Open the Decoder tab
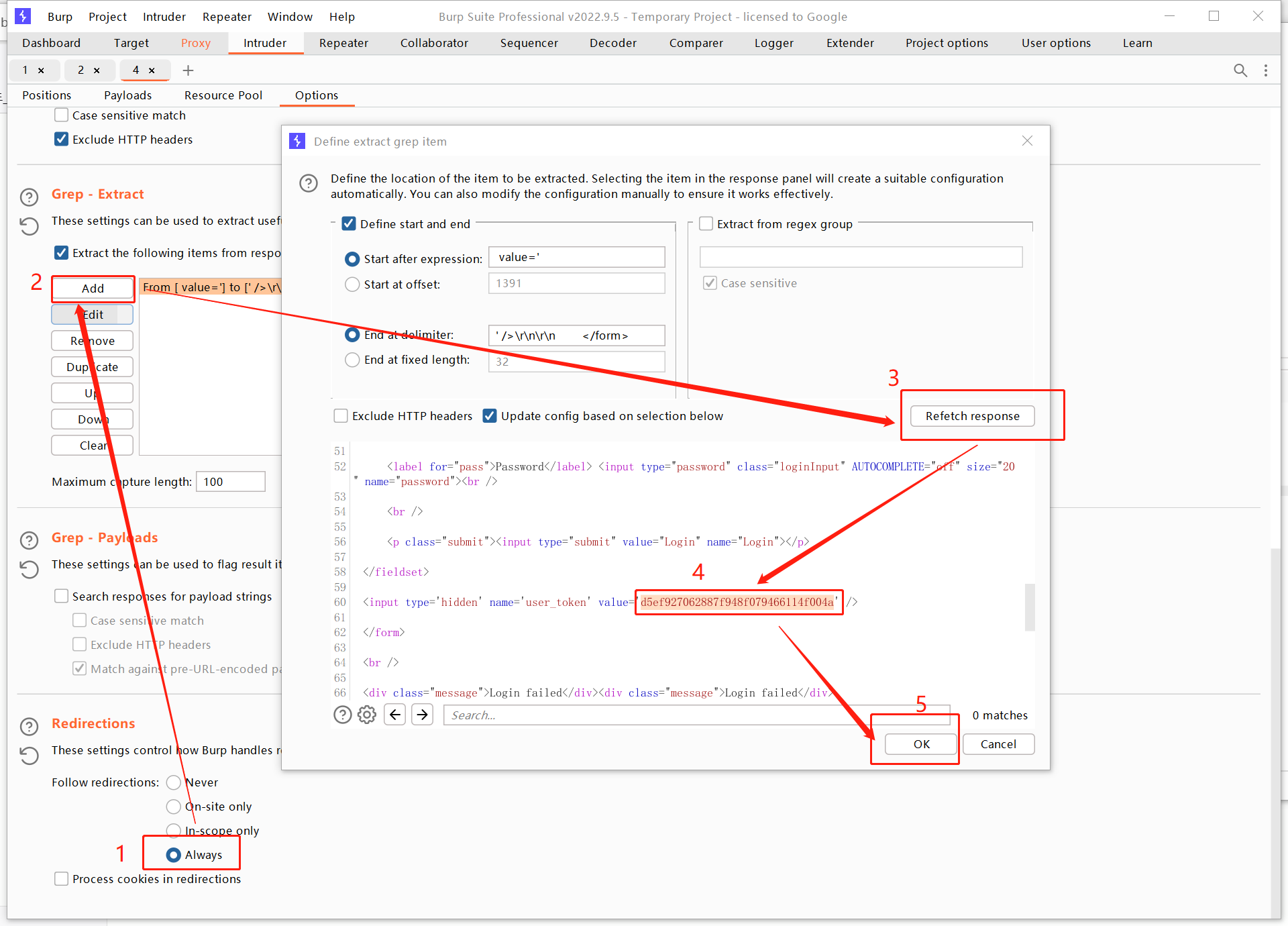 coord(613,43)
